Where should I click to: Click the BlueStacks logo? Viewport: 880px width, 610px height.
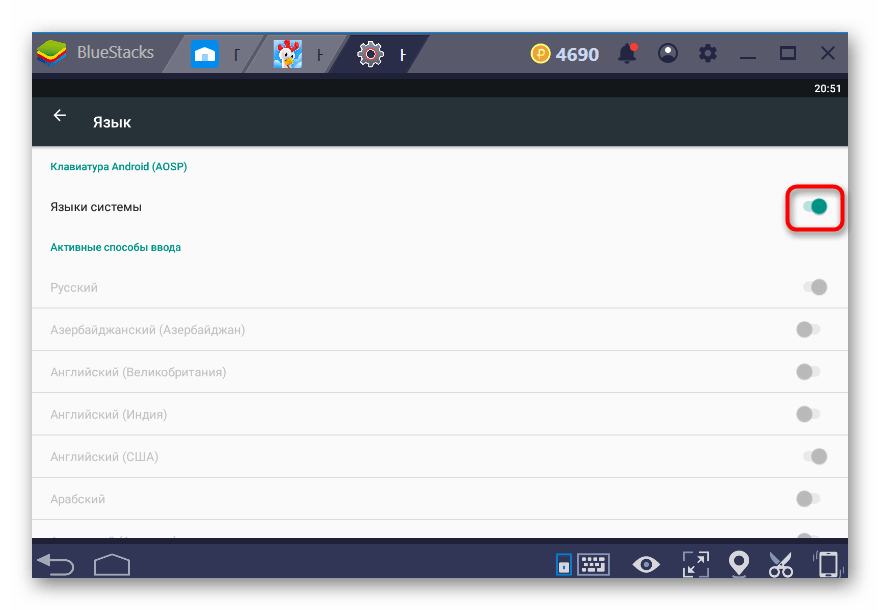point(52,53)
